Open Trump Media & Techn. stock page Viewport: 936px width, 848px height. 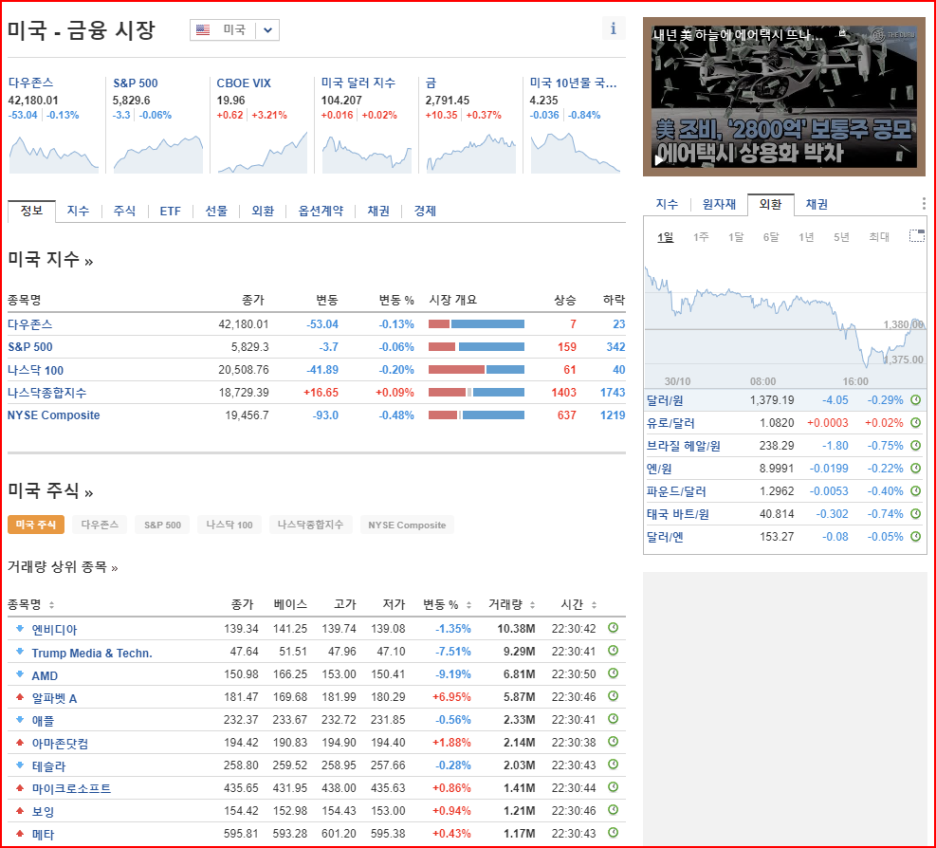pyautogui.click(x=92, y=653)
